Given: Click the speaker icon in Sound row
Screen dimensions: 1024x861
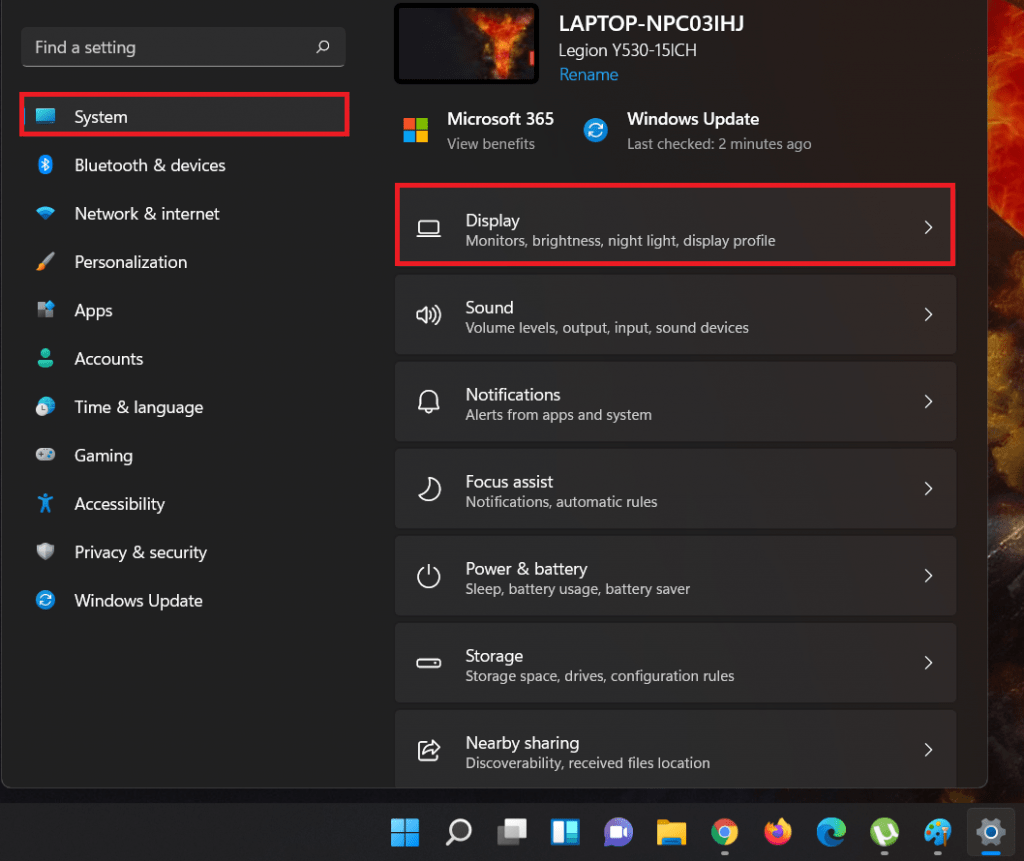Looking at the screenshot, I should tap(428, 315).
